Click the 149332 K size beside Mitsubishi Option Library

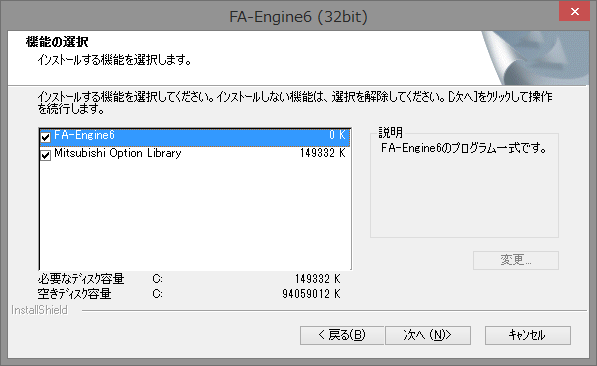pos(322,153)
